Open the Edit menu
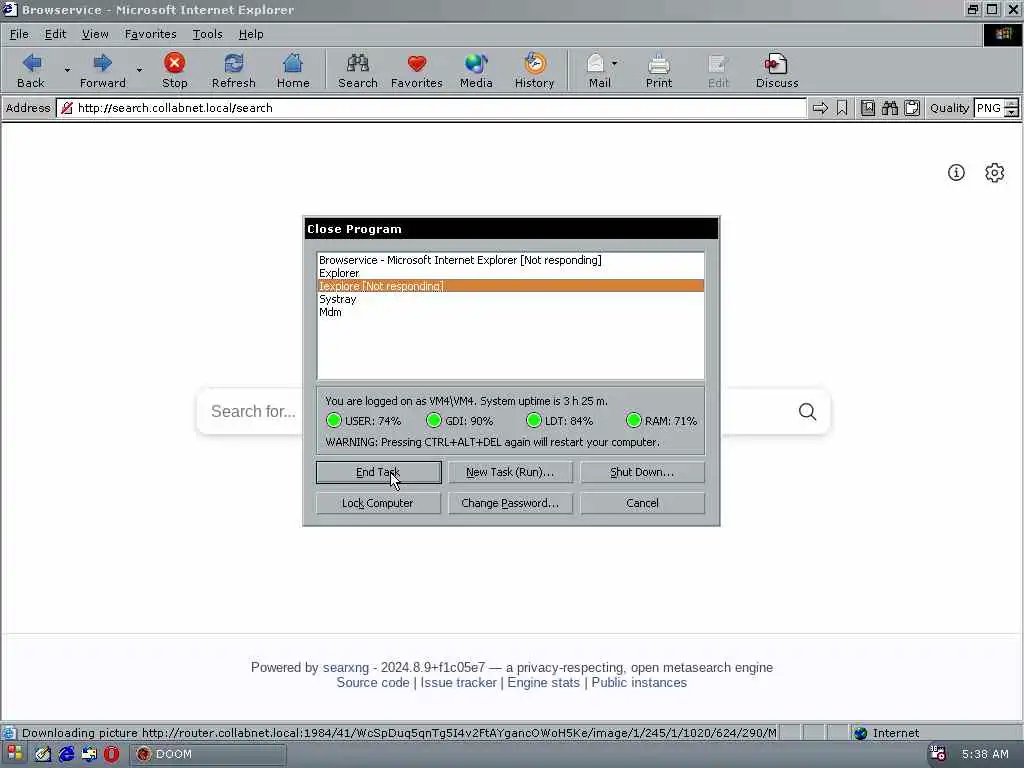 (55, 34)
